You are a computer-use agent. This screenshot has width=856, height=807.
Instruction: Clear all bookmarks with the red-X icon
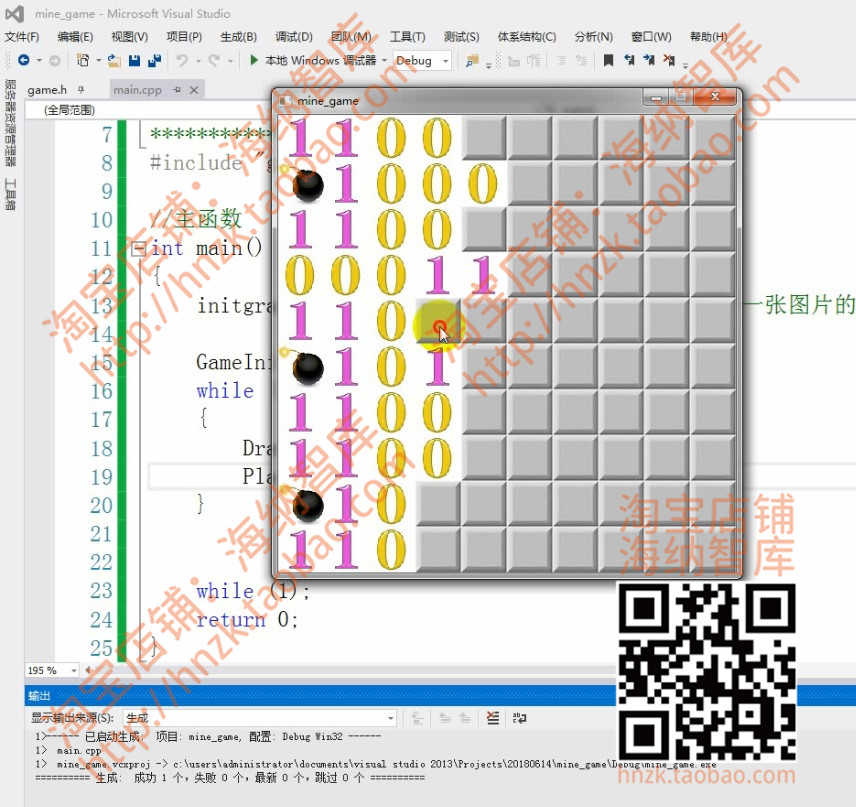[669, 60]
